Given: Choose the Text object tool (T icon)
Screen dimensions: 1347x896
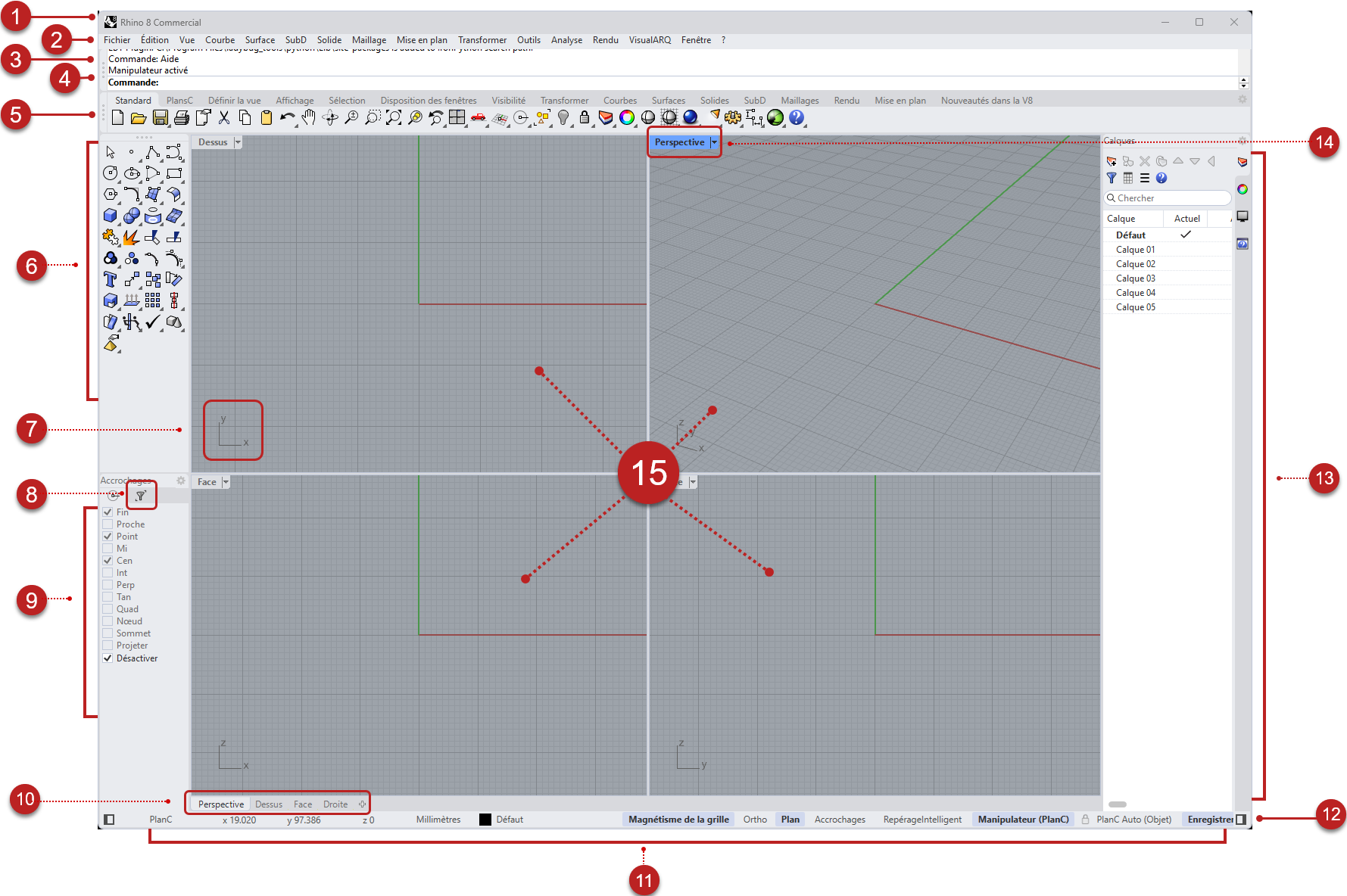Looking at the screenshot, I should point(111,279).
